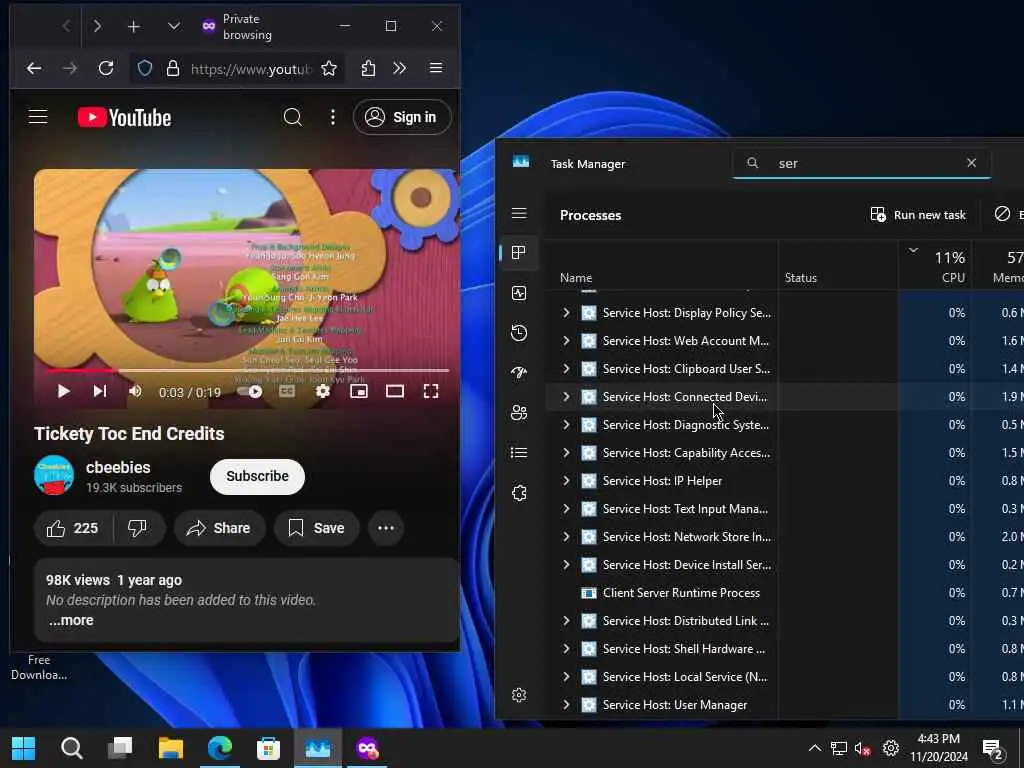Skip to next video

pos(99,391)
